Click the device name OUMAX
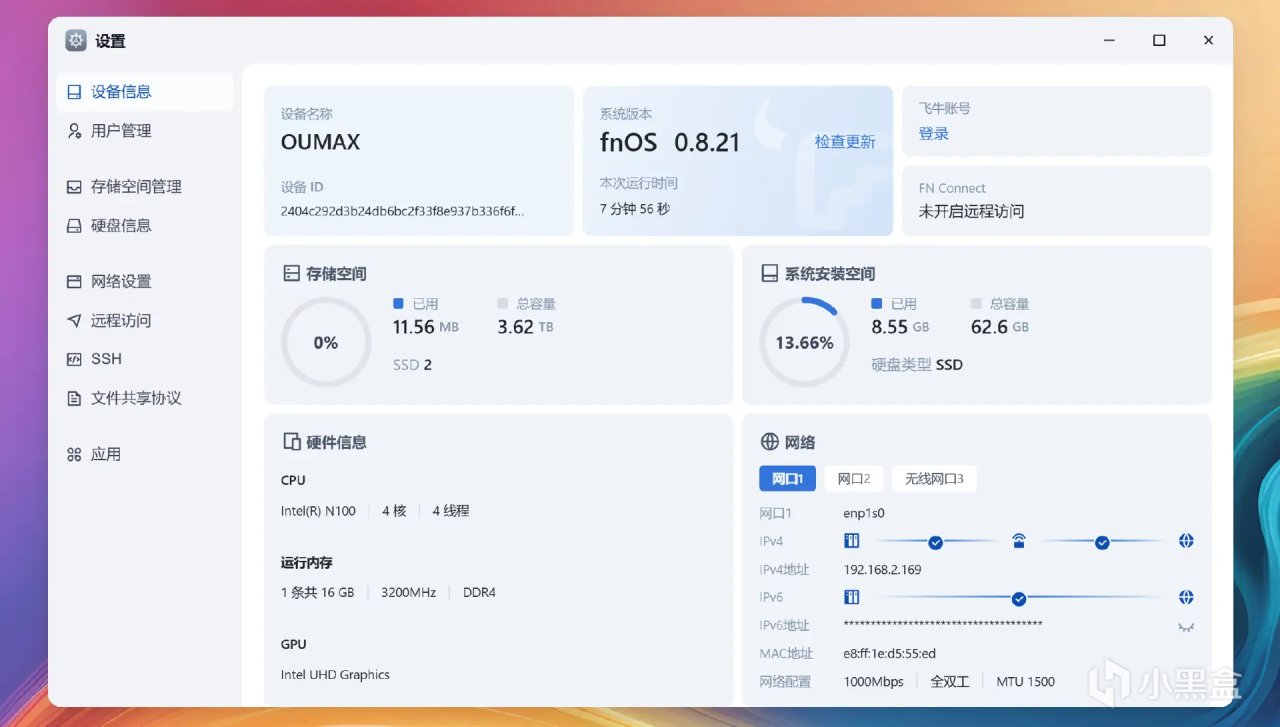The image size is (1280, 727). coord(320,142)
